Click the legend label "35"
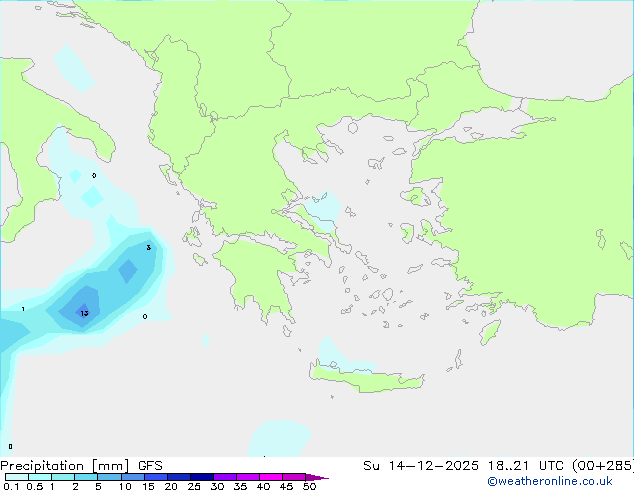Viewport: 634px width, 490px height. [x=240, y=486]
